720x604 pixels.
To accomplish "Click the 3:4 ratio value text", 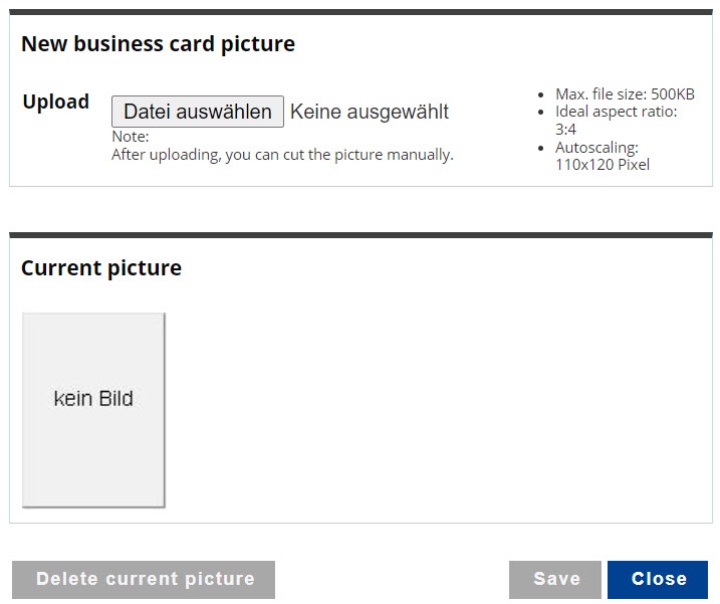I will point(565,130).
